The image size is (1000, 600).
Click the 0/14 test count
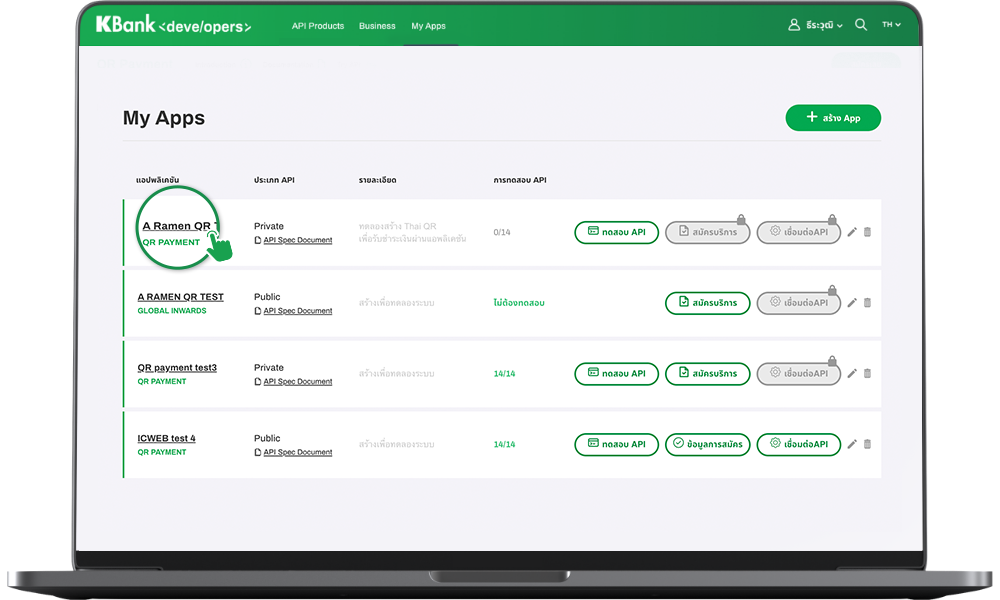point(502,232)
